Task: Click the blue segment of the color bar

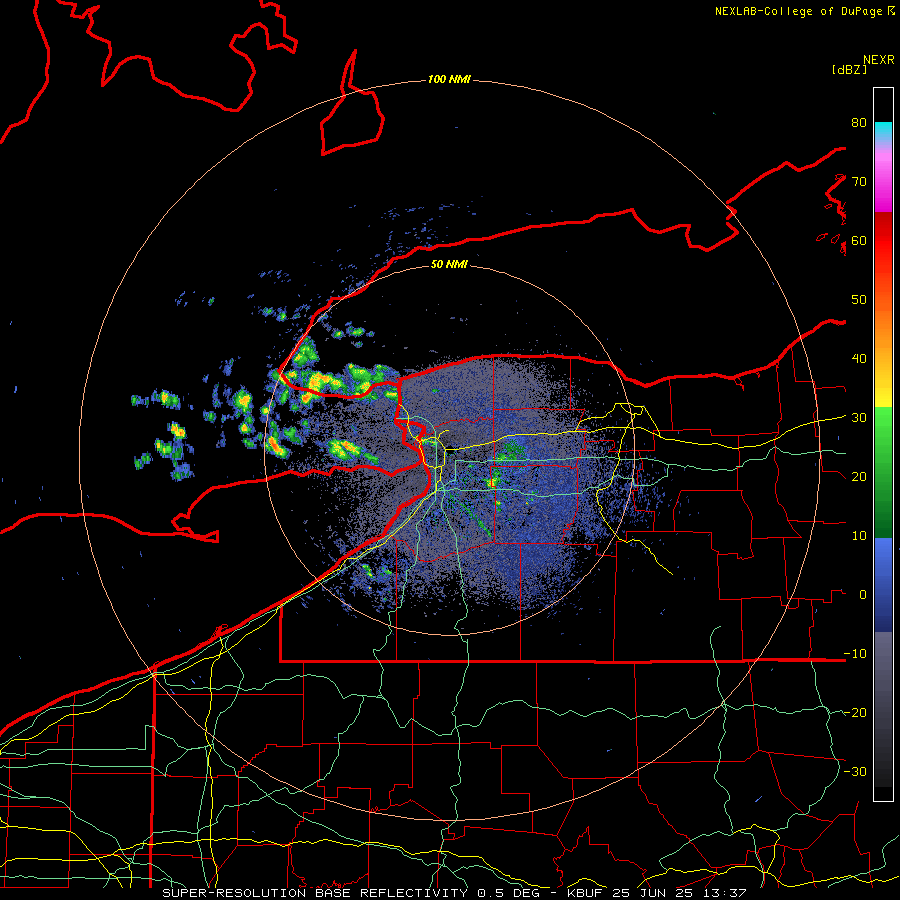Action: pos(883,584)
